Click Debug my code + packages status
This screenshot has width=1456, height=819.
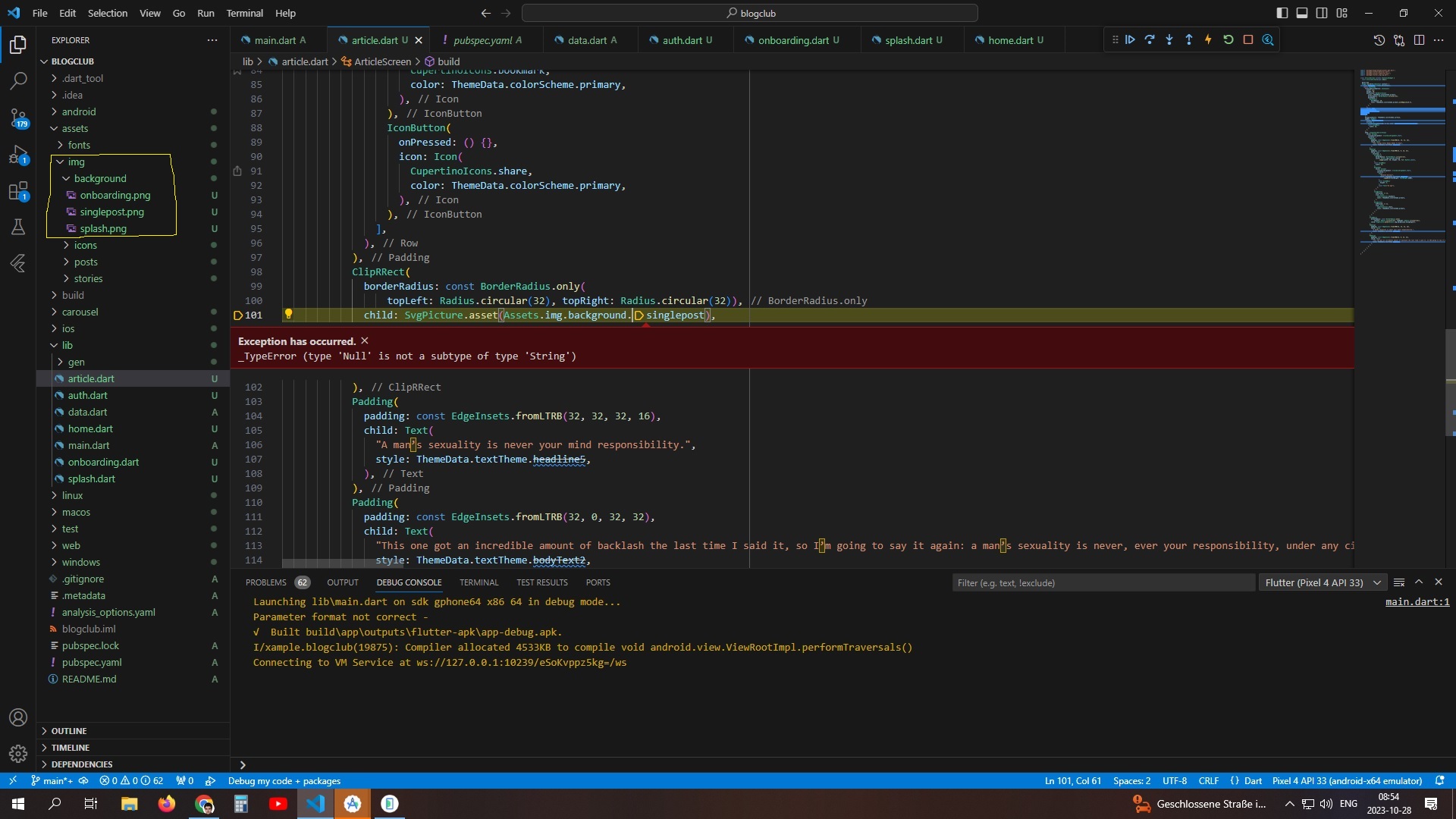click(x=284, y=781)
